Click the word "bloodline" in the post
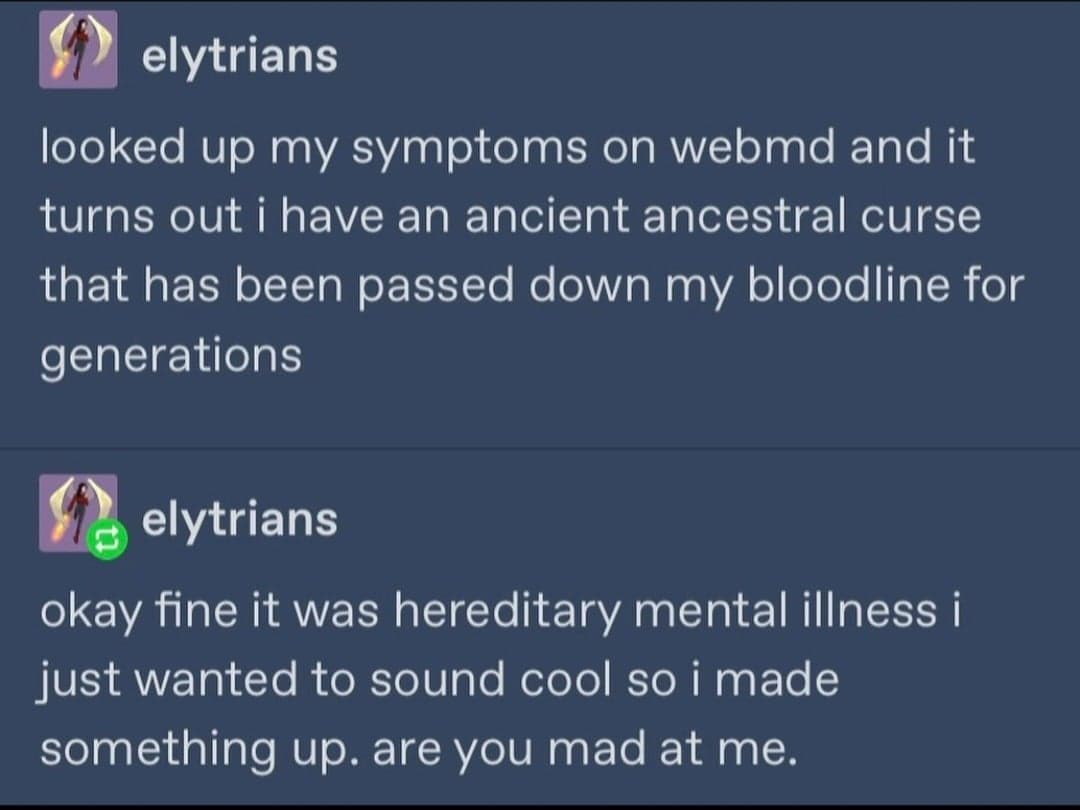 841,284
